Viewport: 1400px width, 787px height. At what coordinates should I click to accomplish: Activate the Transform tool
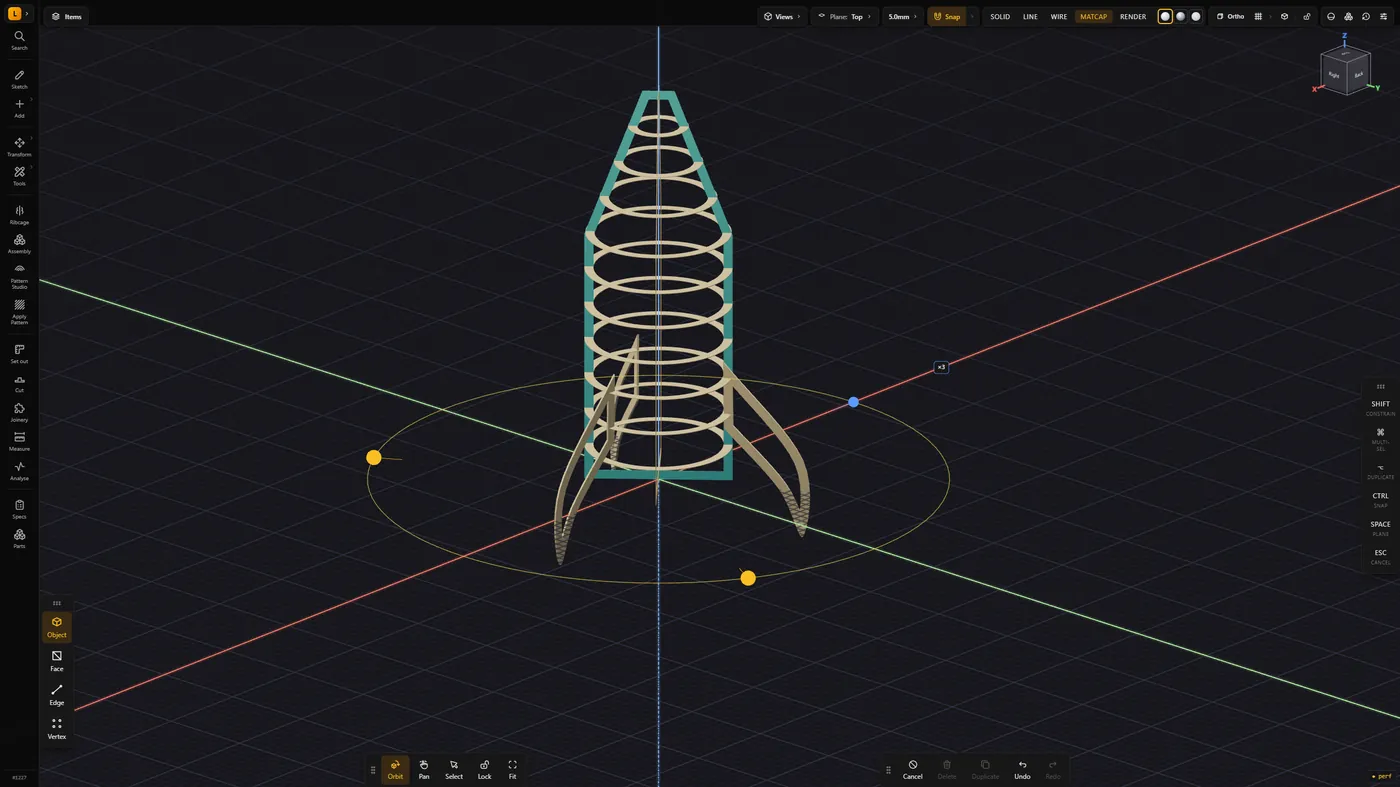[19, 147]
